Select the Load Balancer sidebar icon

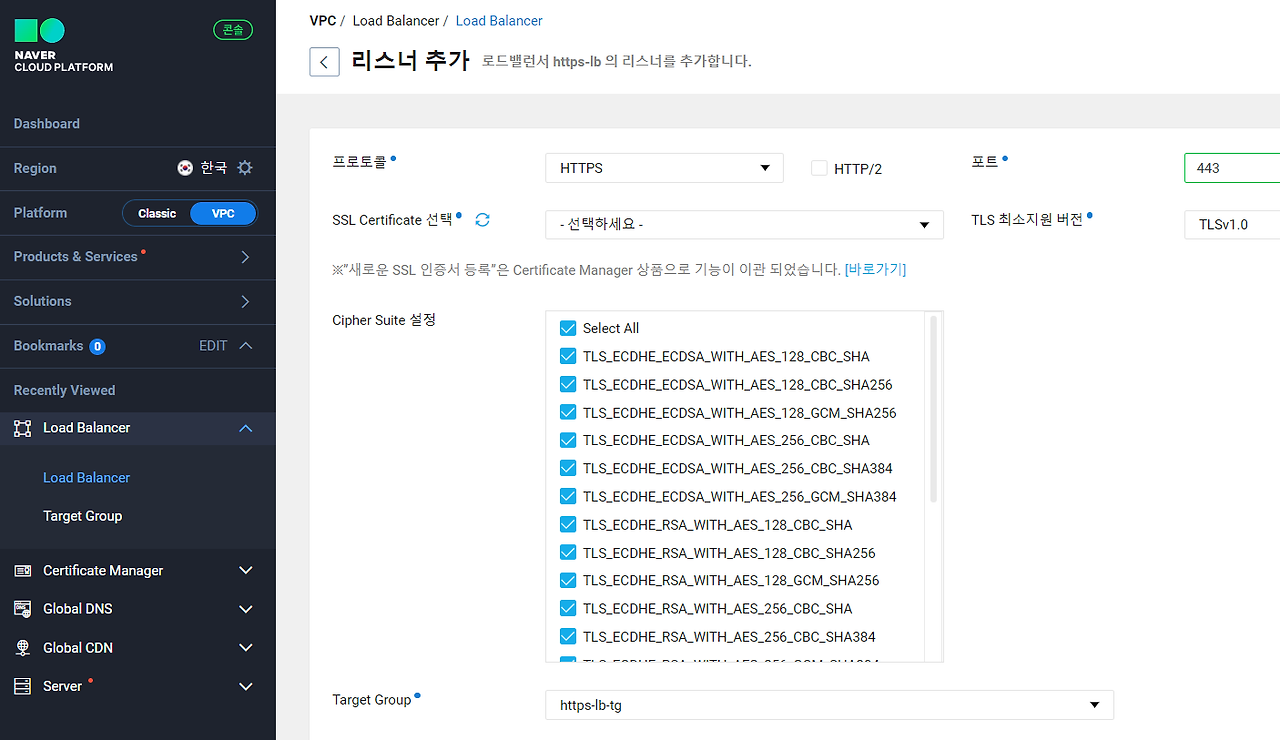pyautogui.click(x=22, y=428)
